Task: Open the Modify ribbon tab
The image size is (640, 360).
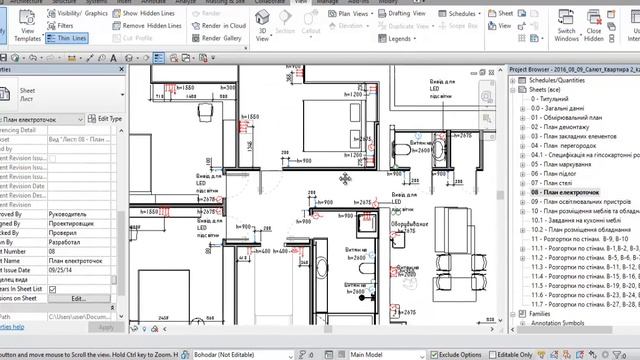Action: coord(388,2)
